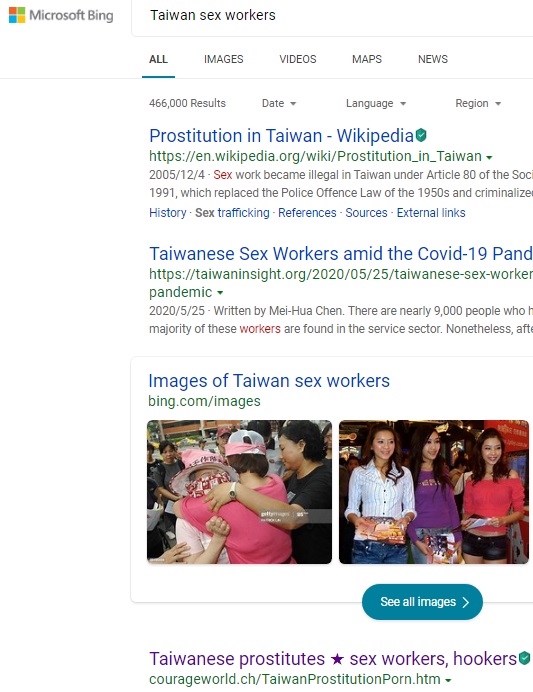Image resolution: width=533 pixels, height=692 pixels.
Task: Open the Language filter dropdown
Action: (375, 103)
